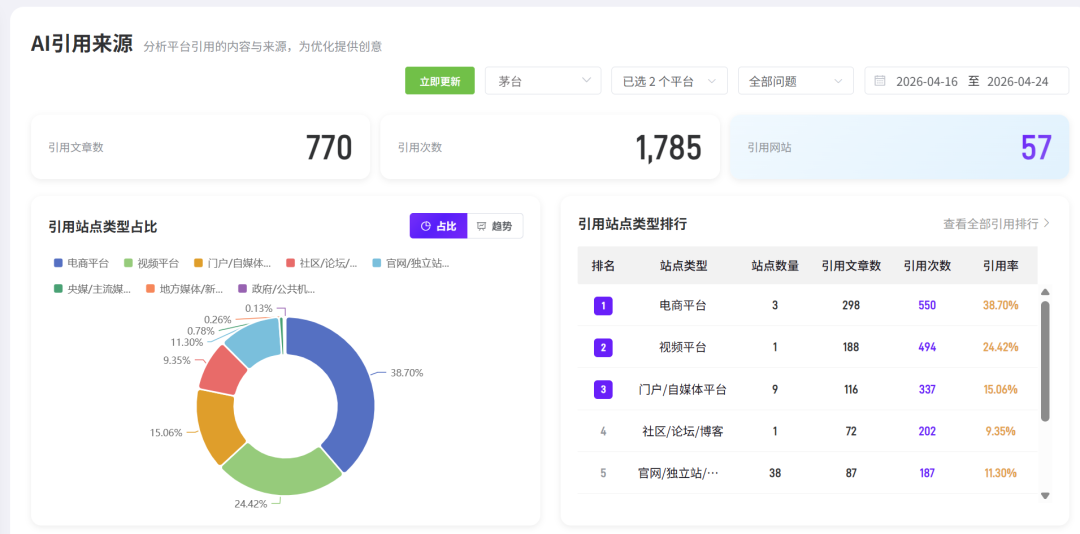Click the ranking table scrollbar thumb
The height and width of the screenshot is (534, 1080).
(x=1045, y=360)
